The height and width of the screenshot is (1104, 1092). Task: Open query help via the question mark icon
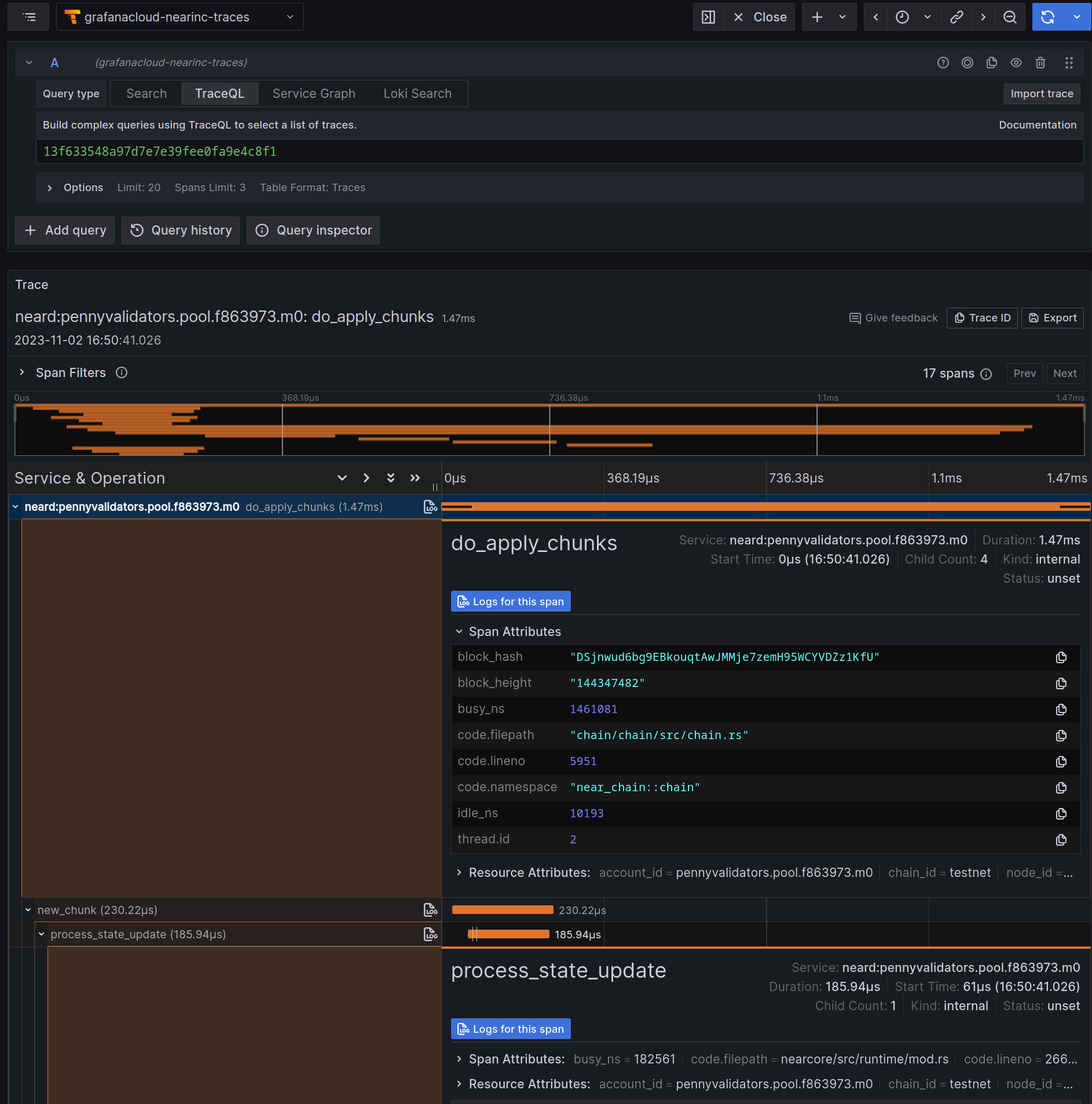(943, 63)
